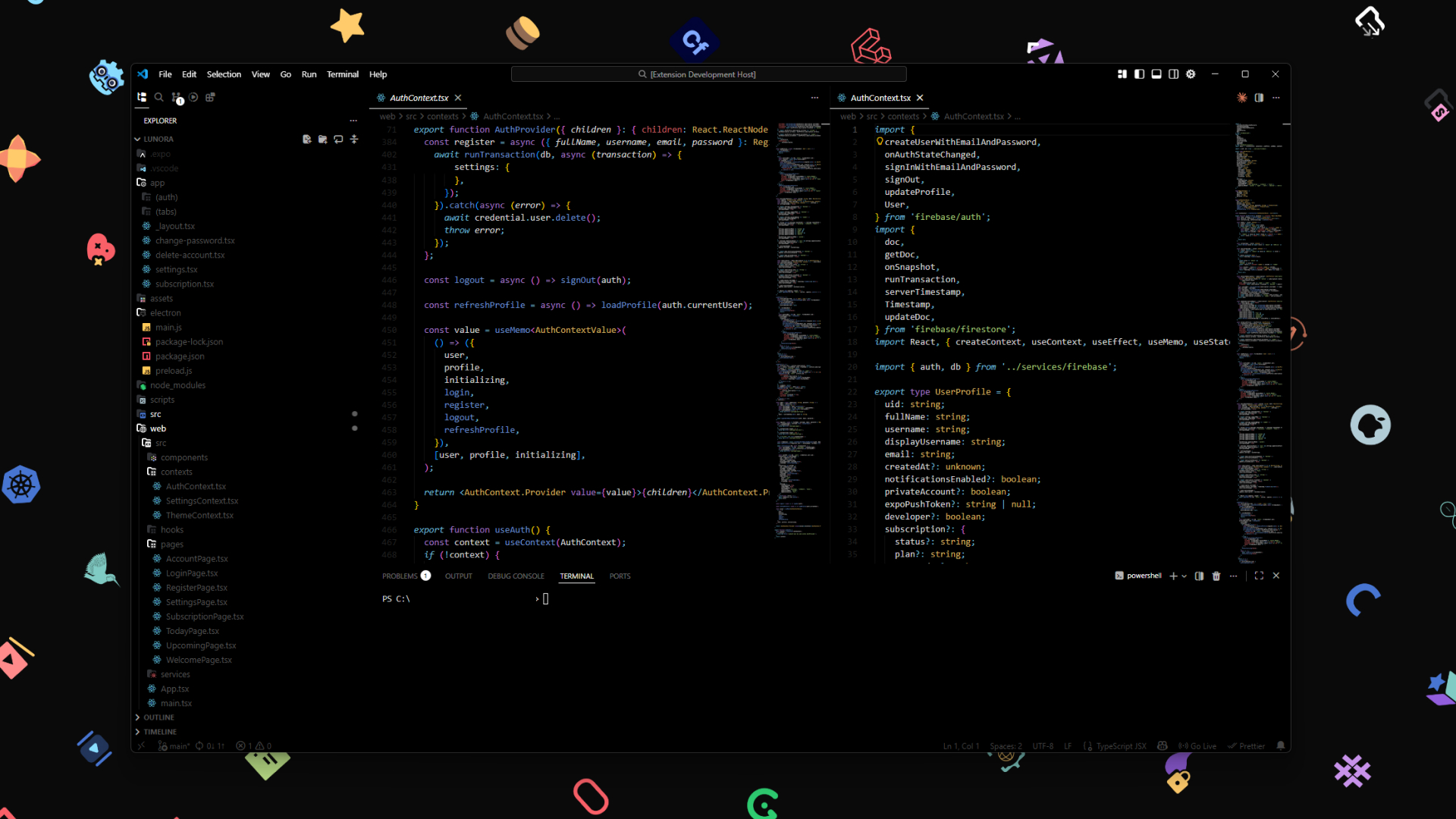The width and height of the screenshot is (1456, 819).
Task: Open the Run and Debug icon
Action: [193, 98]
